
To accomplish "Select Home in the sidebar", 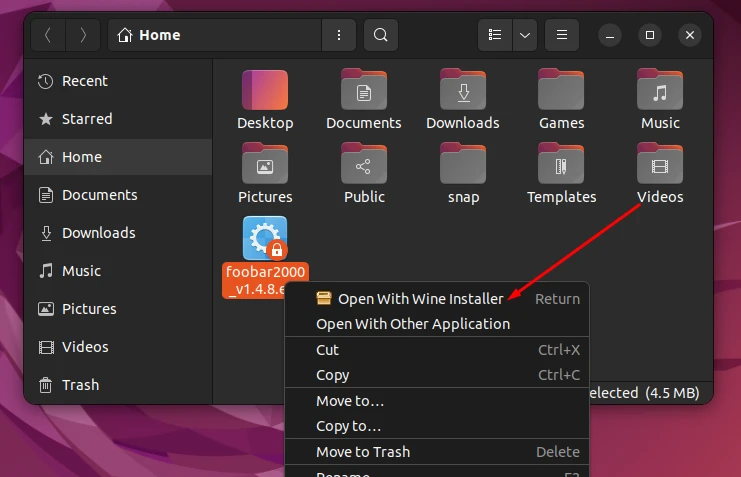I will [x=118, y=157].
